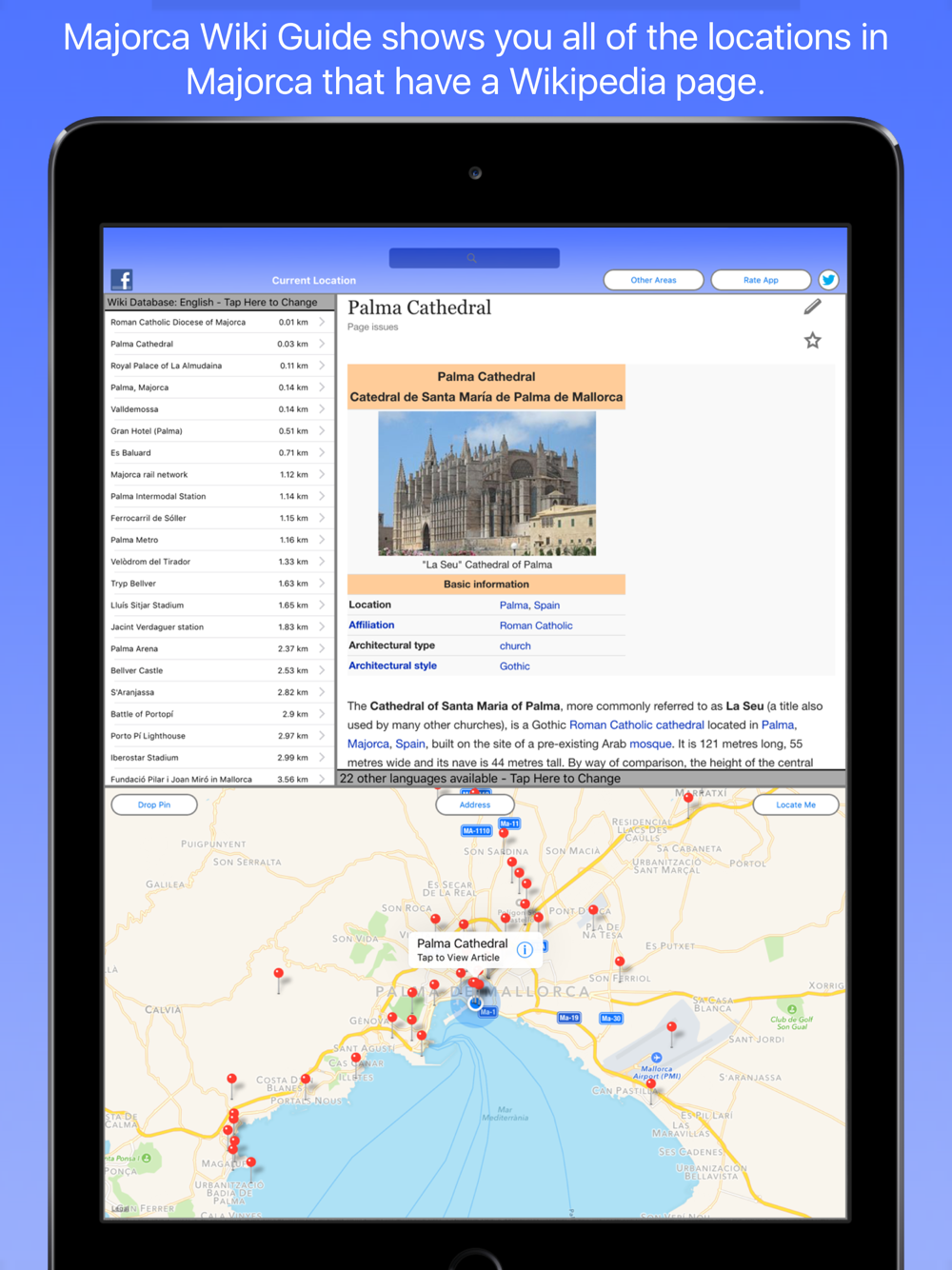The width and height of the screenshot is (952, 1270).
Task: Open the Twitter bird icon
Action: [828, 280]
